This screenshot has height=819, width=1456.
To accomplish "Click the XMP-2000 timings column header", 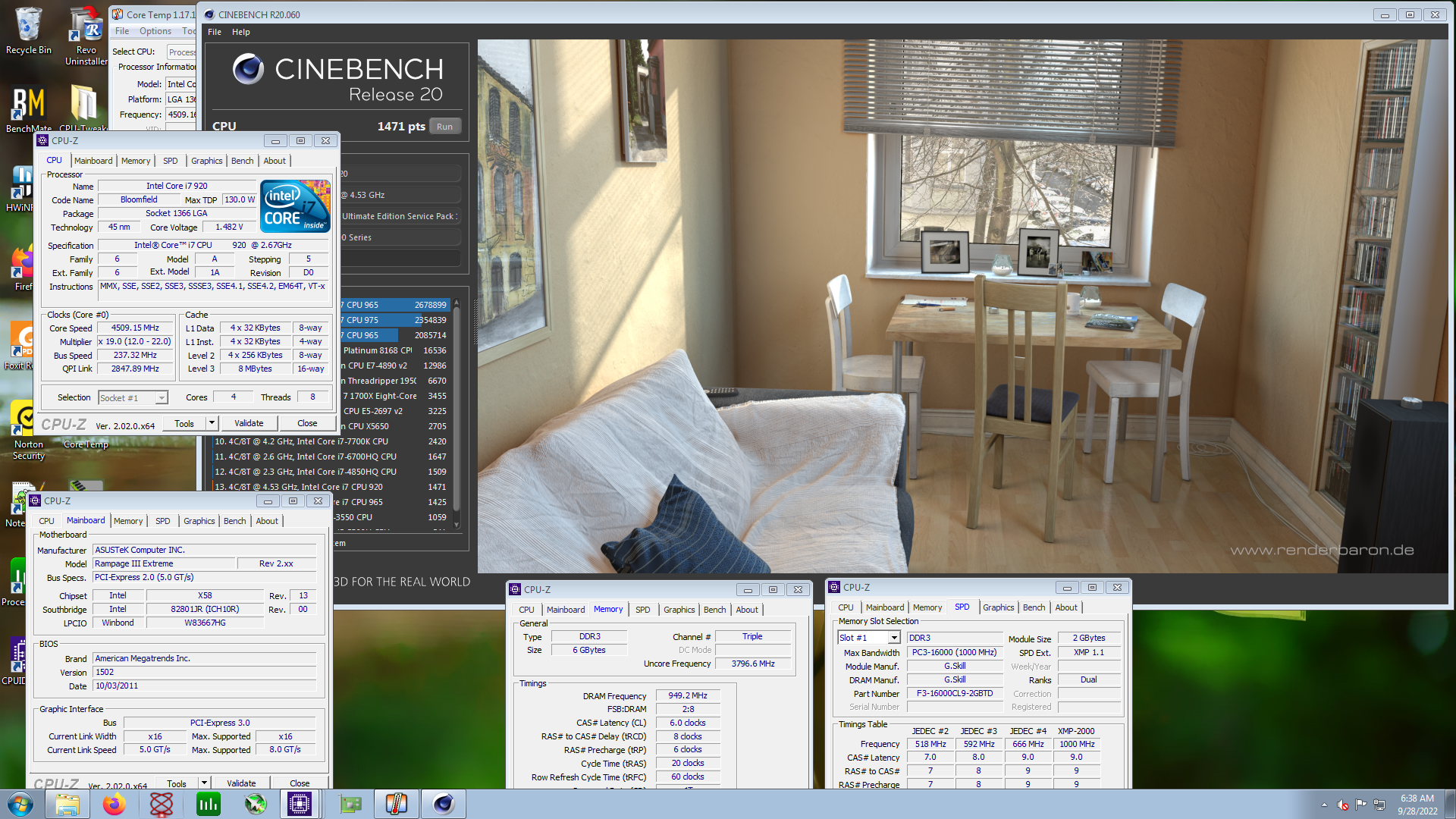I will click(1076, 731).
